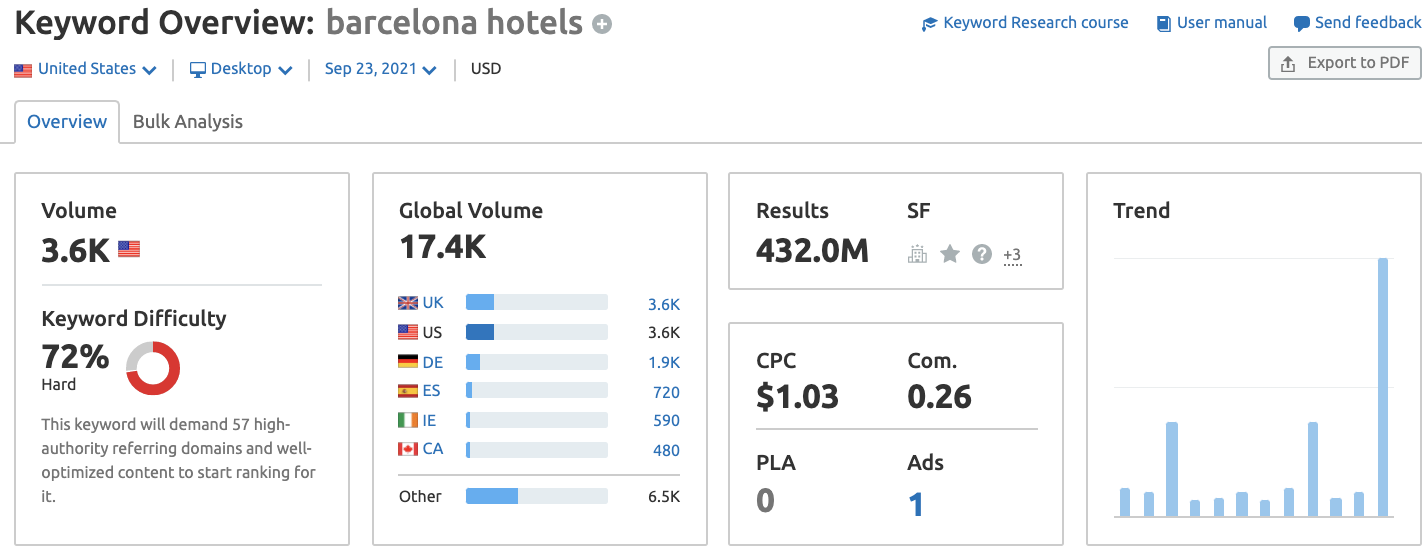Click the UK country link
Image resolution: width=1426 pixels, height=554 pixels.
pos(433,303)
